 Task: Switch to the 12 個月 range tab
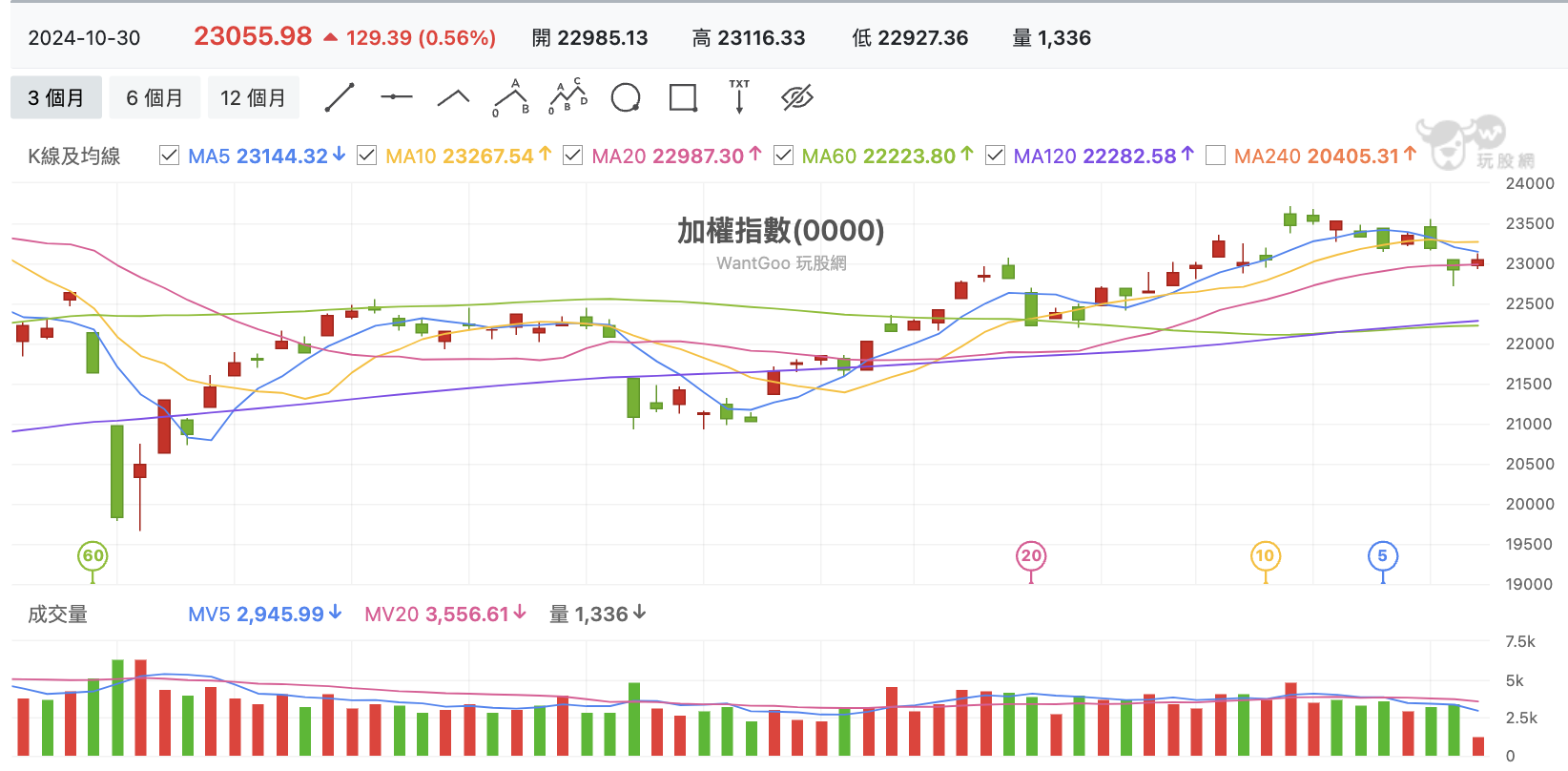(x=253, y=97)
